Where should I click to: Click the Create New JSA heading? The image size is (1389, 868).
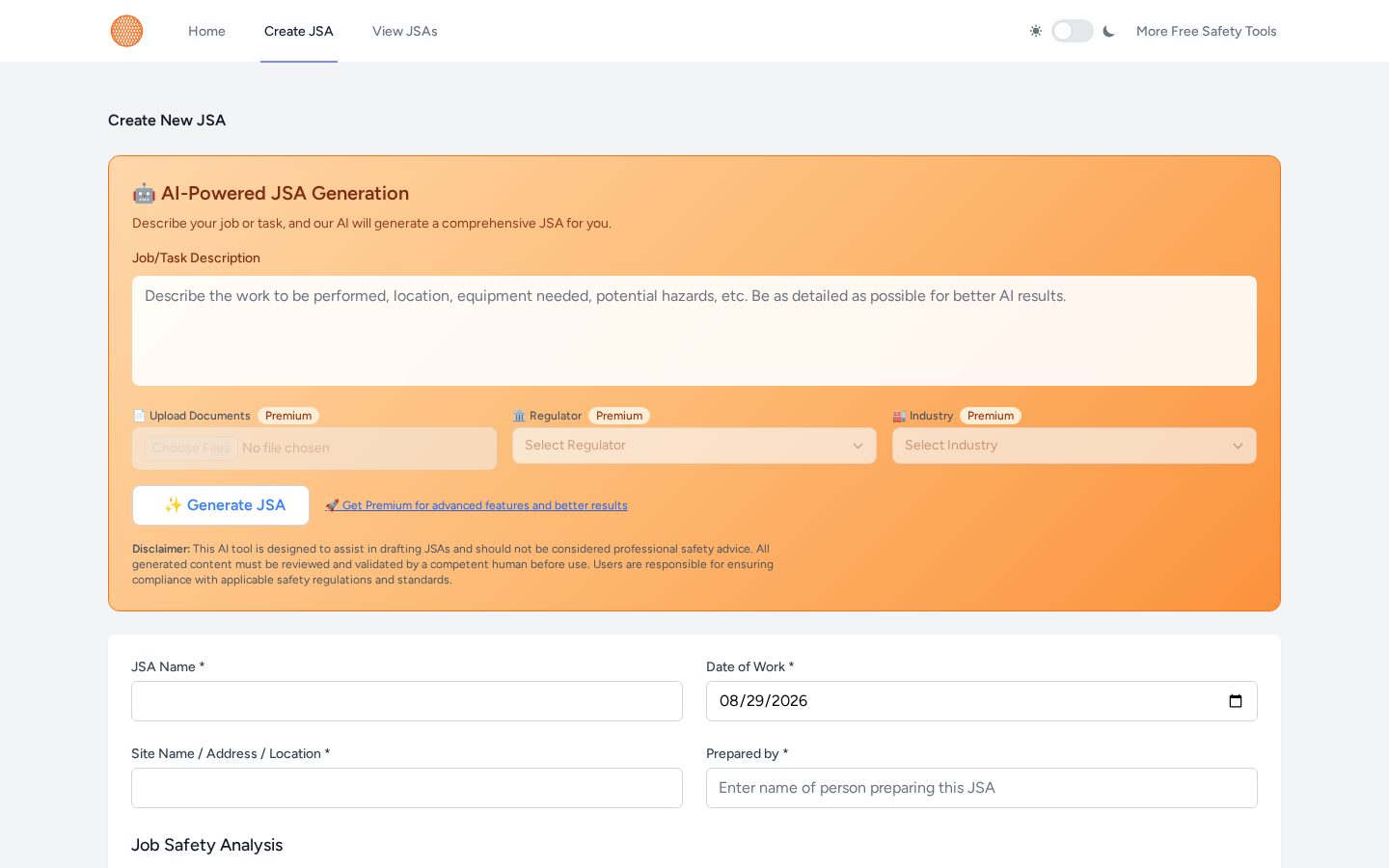[167, 121]
